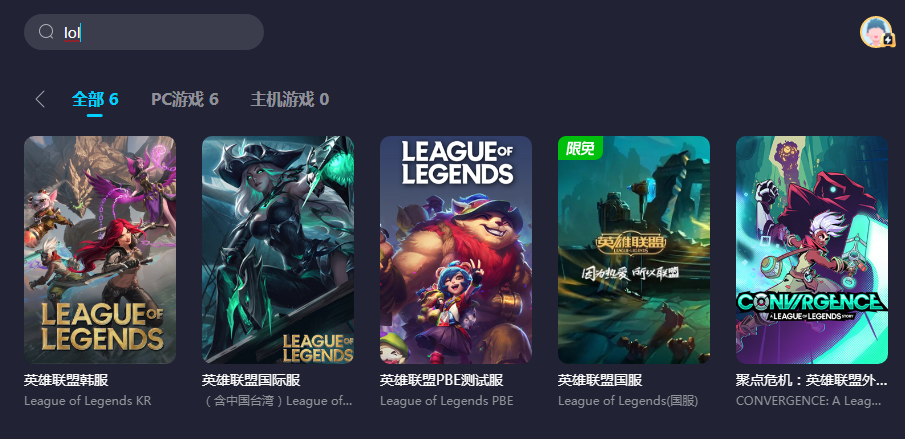Screen dimensions: 905x439
Task: Open the 英雄联盟PBE测试服 Teemo cover art
Action: (x=456, y=250)
